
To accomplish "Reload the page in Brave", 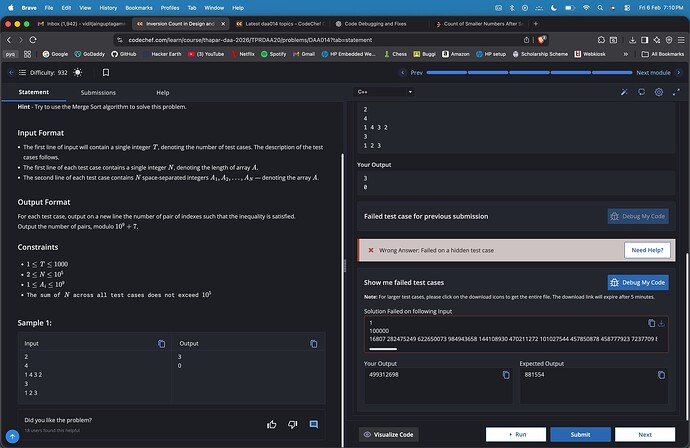I will click(33, 40).
